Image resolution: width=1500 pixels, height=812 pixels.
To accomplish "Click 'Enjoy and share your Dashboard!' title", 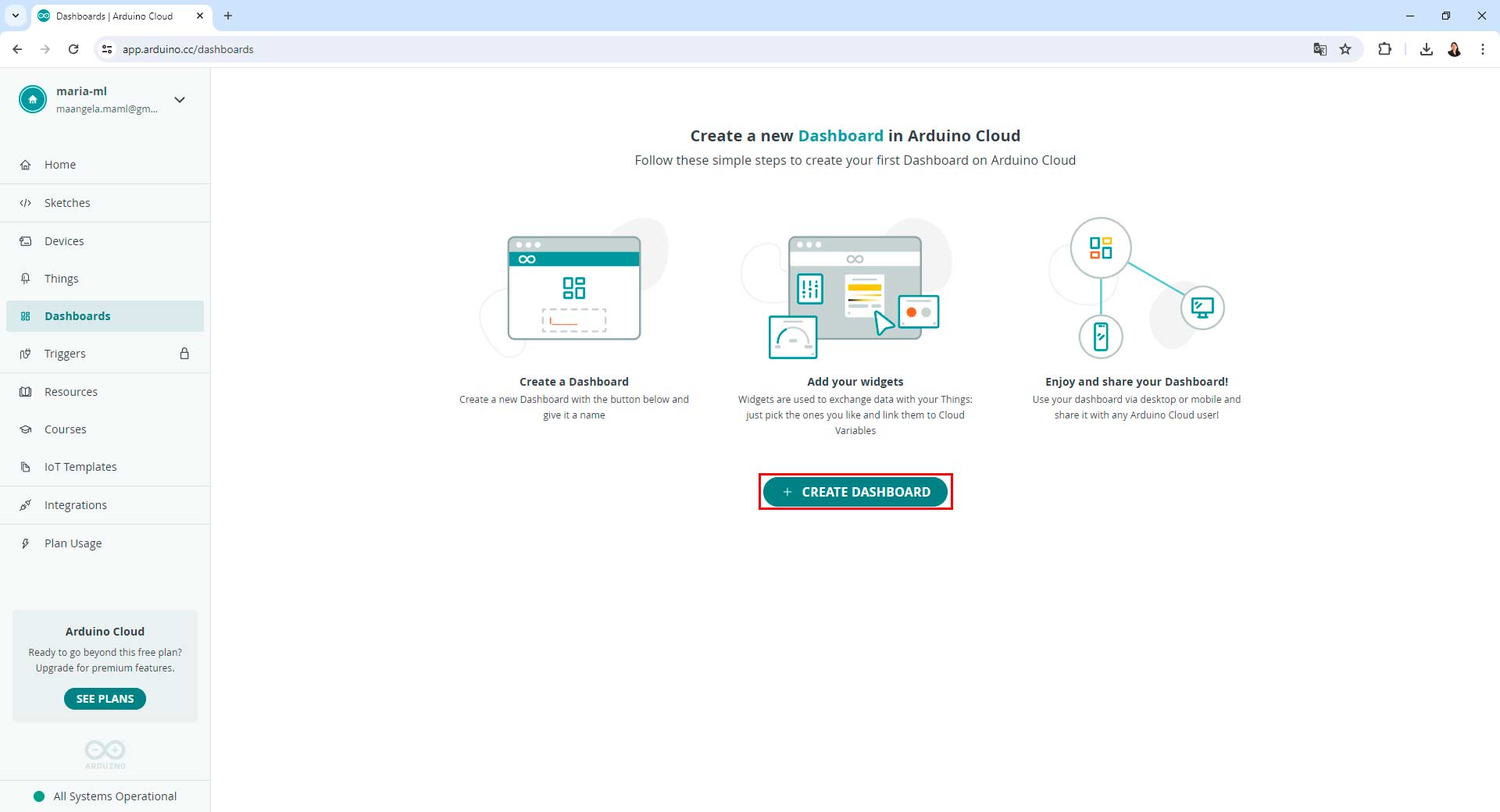I will (1137, 382).
